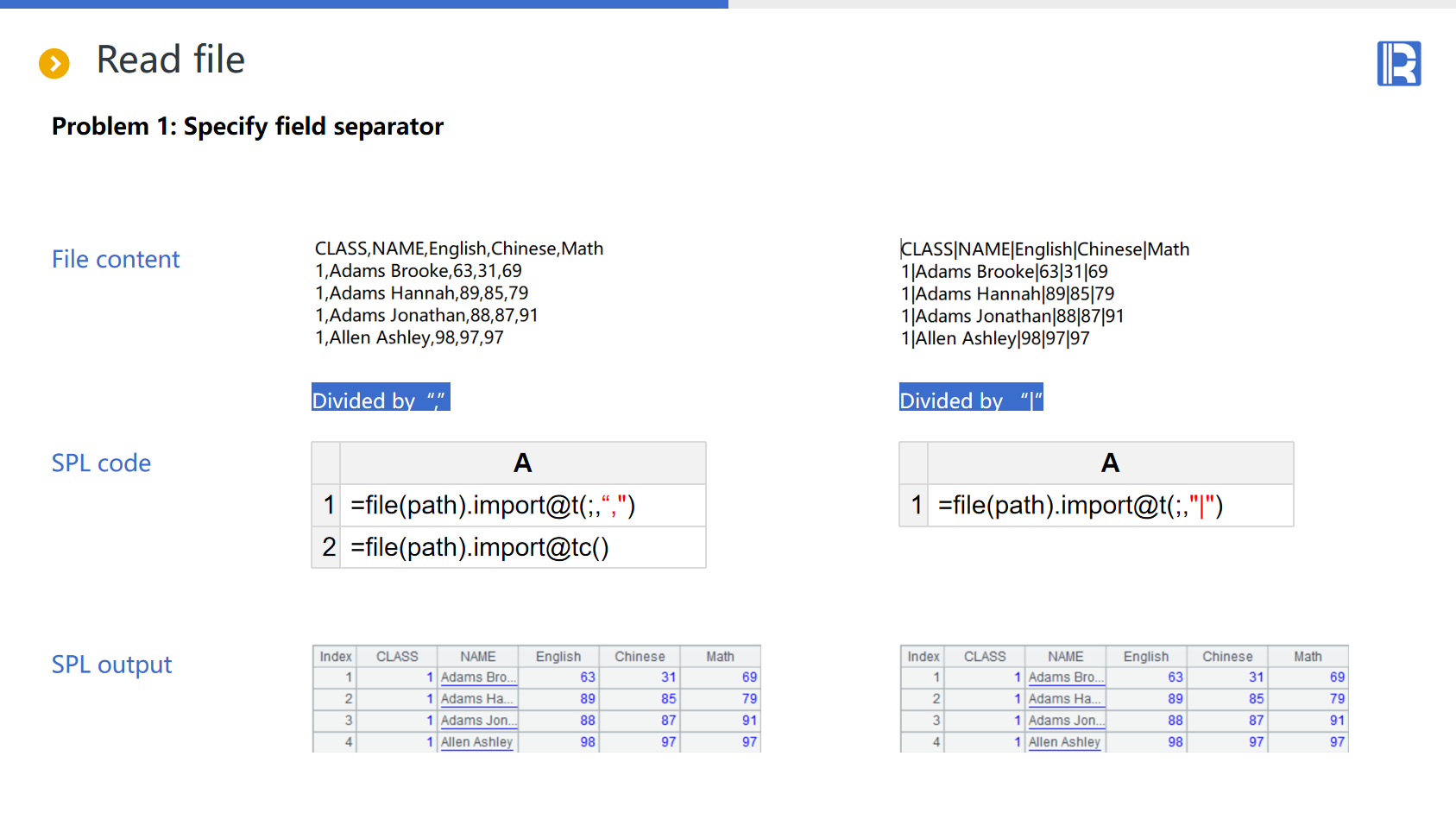1456x819 pixels.
Task: Click the "SPL code" label
Action: pyautogui.click(x=101, y=463)
